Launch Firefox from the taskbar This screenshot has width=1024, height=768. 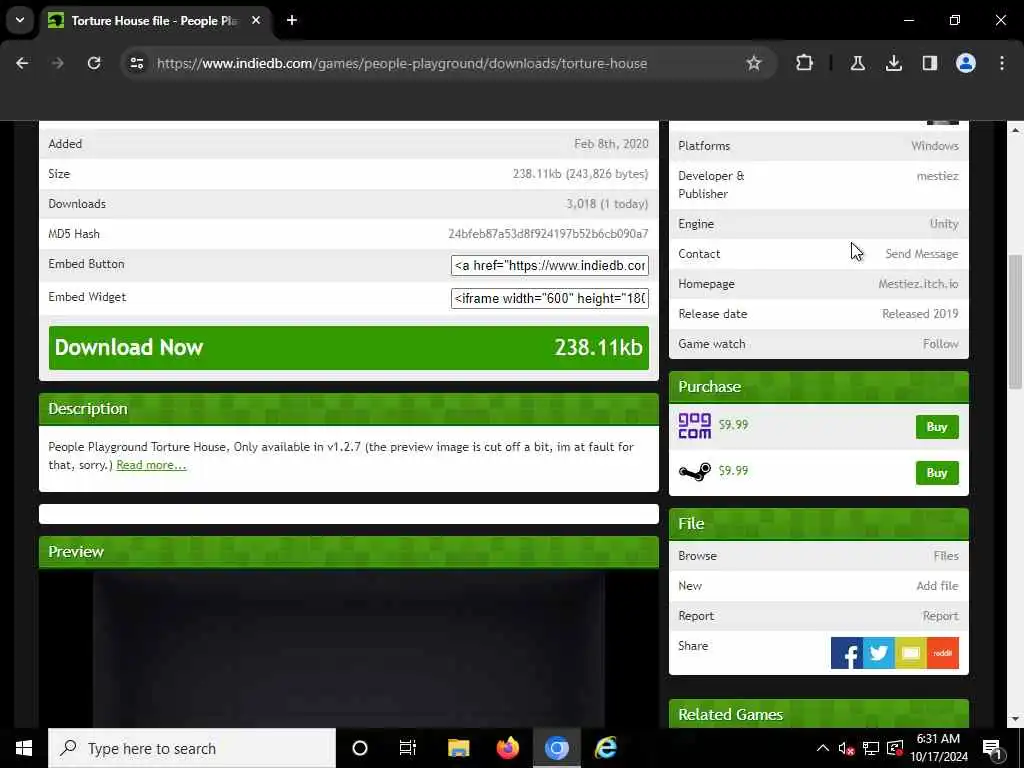coord(507,748)
